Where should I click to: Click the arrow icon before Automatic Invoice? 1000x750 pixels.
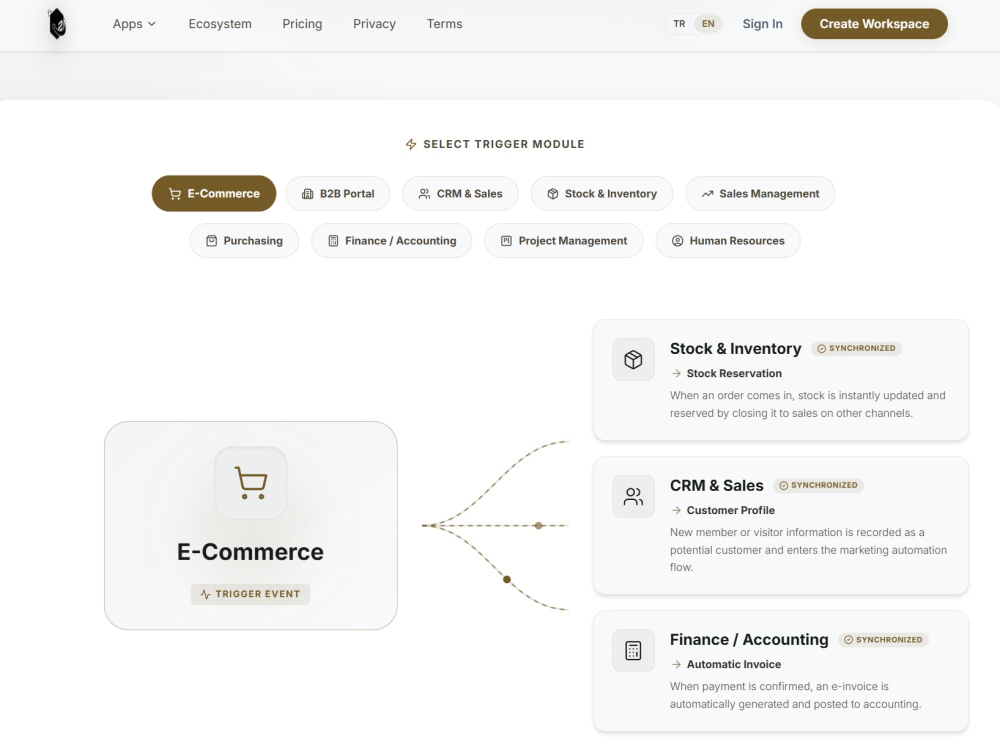(x=676, y=664)
